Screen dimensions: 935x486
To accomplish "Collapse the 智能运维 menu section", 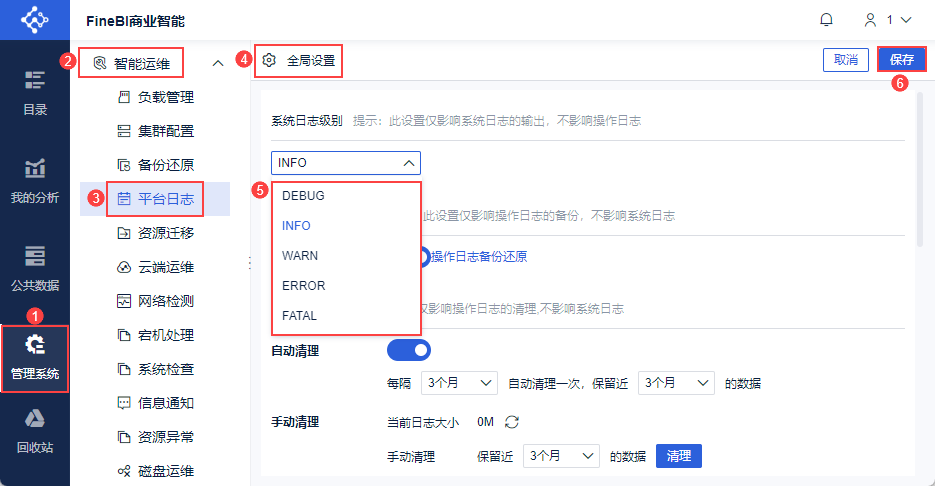I will coord(218,64).
